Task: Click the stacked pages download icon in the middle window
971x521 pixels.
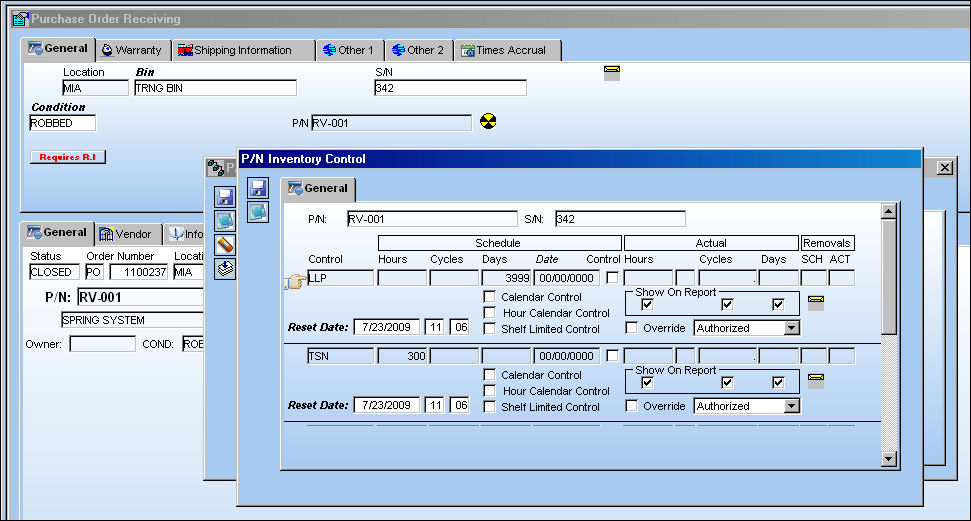Action: pyautogui.click(x=225, y=269)
